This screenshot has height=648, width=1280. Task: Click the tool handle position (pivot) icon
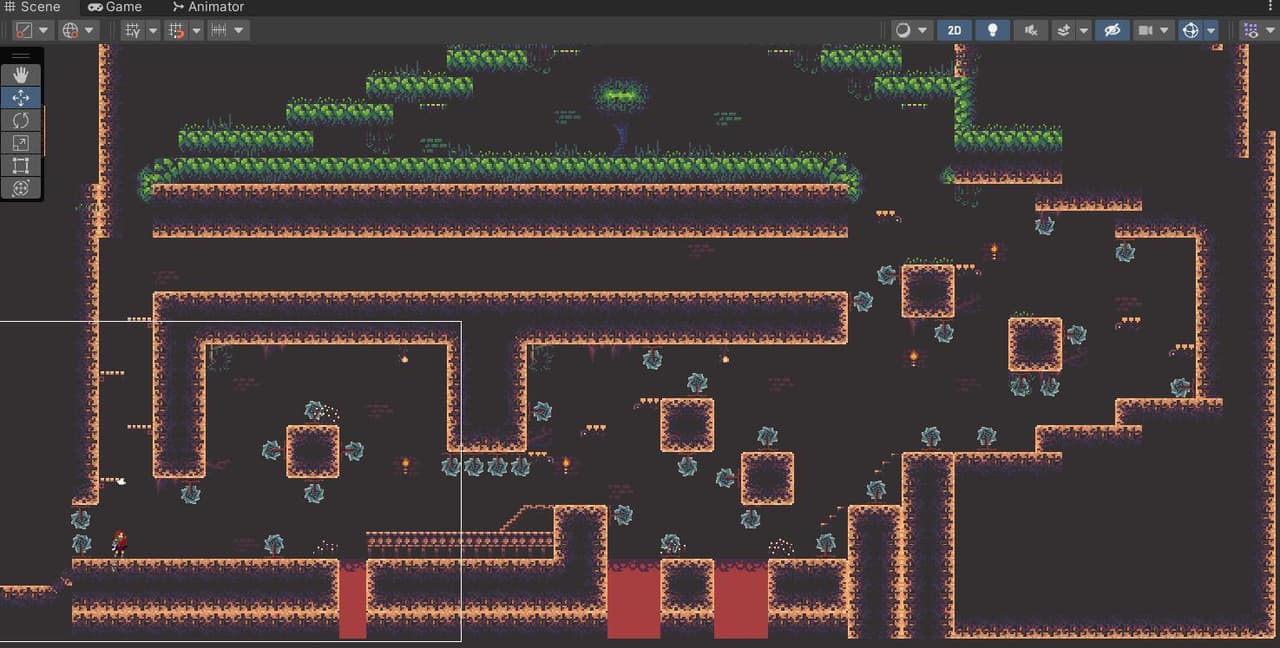pyautogui.click(x=23, y=30)
